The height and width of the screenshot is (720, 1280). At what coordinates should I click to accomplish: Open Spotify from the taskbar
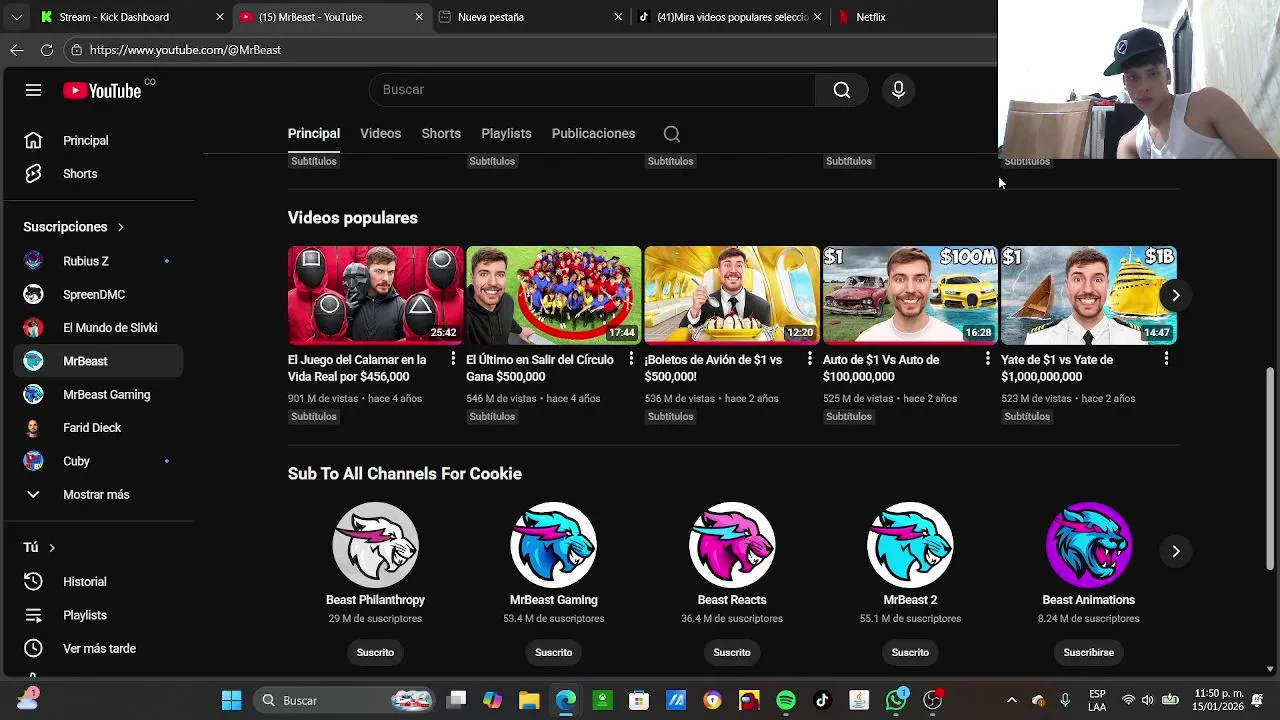tap(786, 700)
